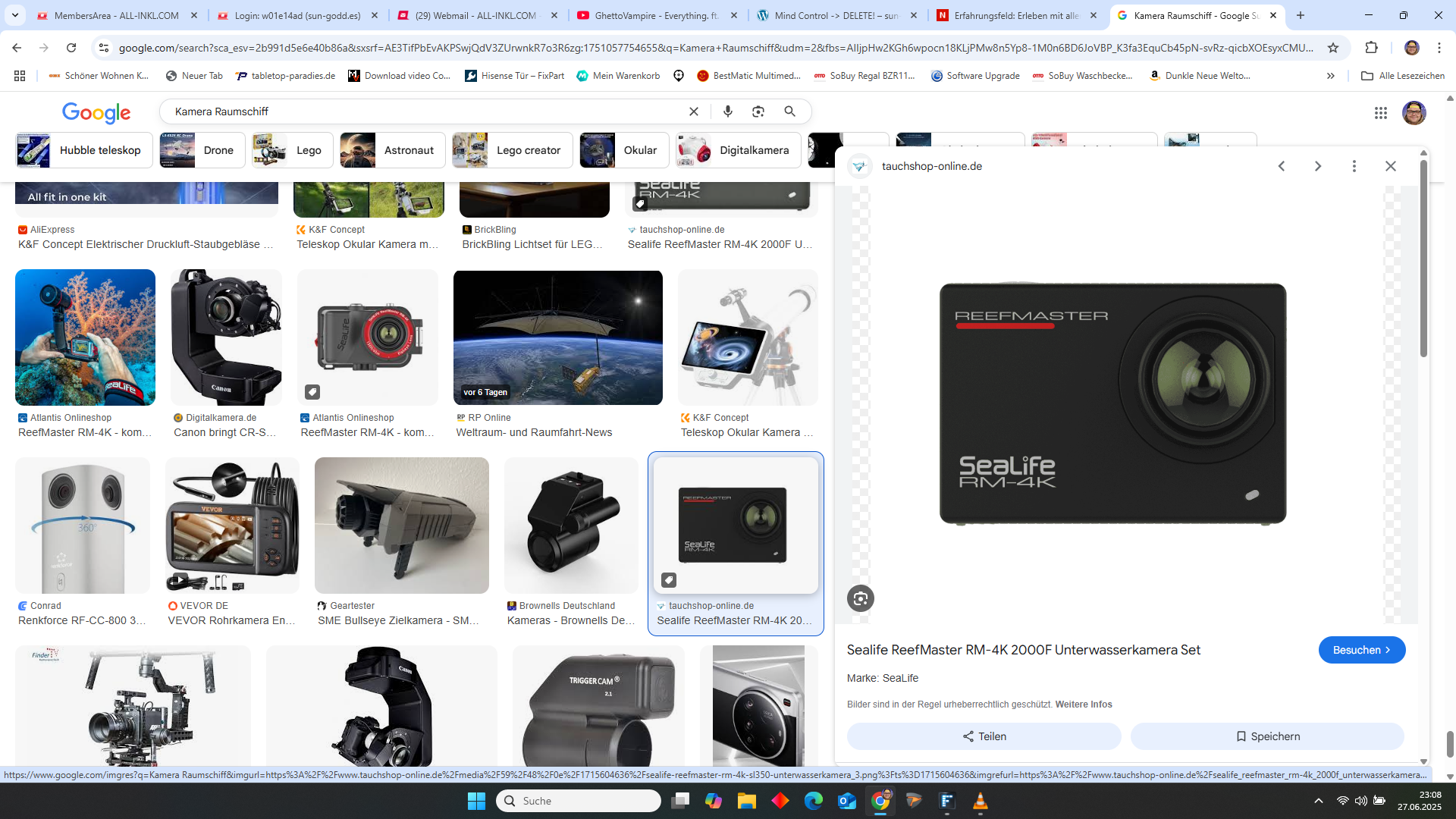Open VLC media player from taskbar
The image size is (1456, 819).
point(981,801)
